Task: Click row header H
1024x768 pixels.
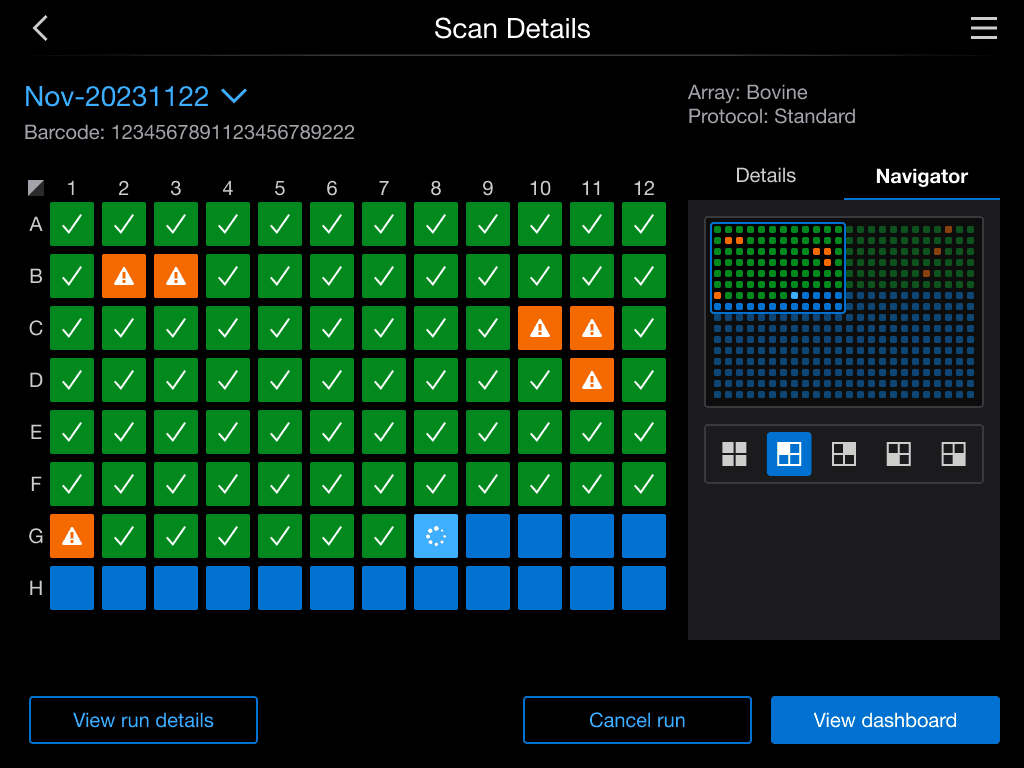Action: 36,588
